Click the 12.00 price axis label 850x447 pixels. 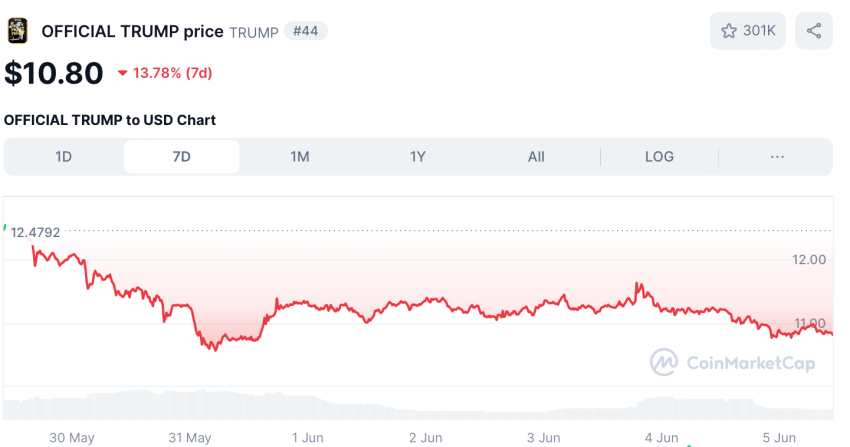pos(808,260)
